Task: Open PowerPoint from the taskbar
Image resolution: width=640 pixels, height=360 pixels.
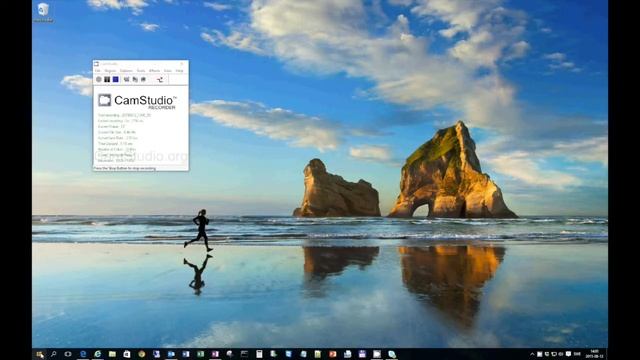Action: (x=333, y=354)
